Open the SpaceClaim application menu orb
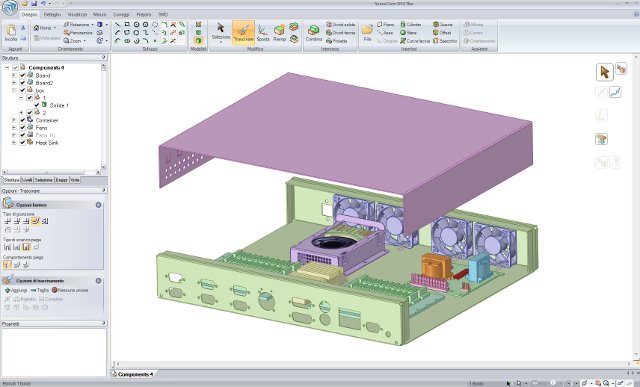Screen dimensions: 640x387 [x=10, y=8]
